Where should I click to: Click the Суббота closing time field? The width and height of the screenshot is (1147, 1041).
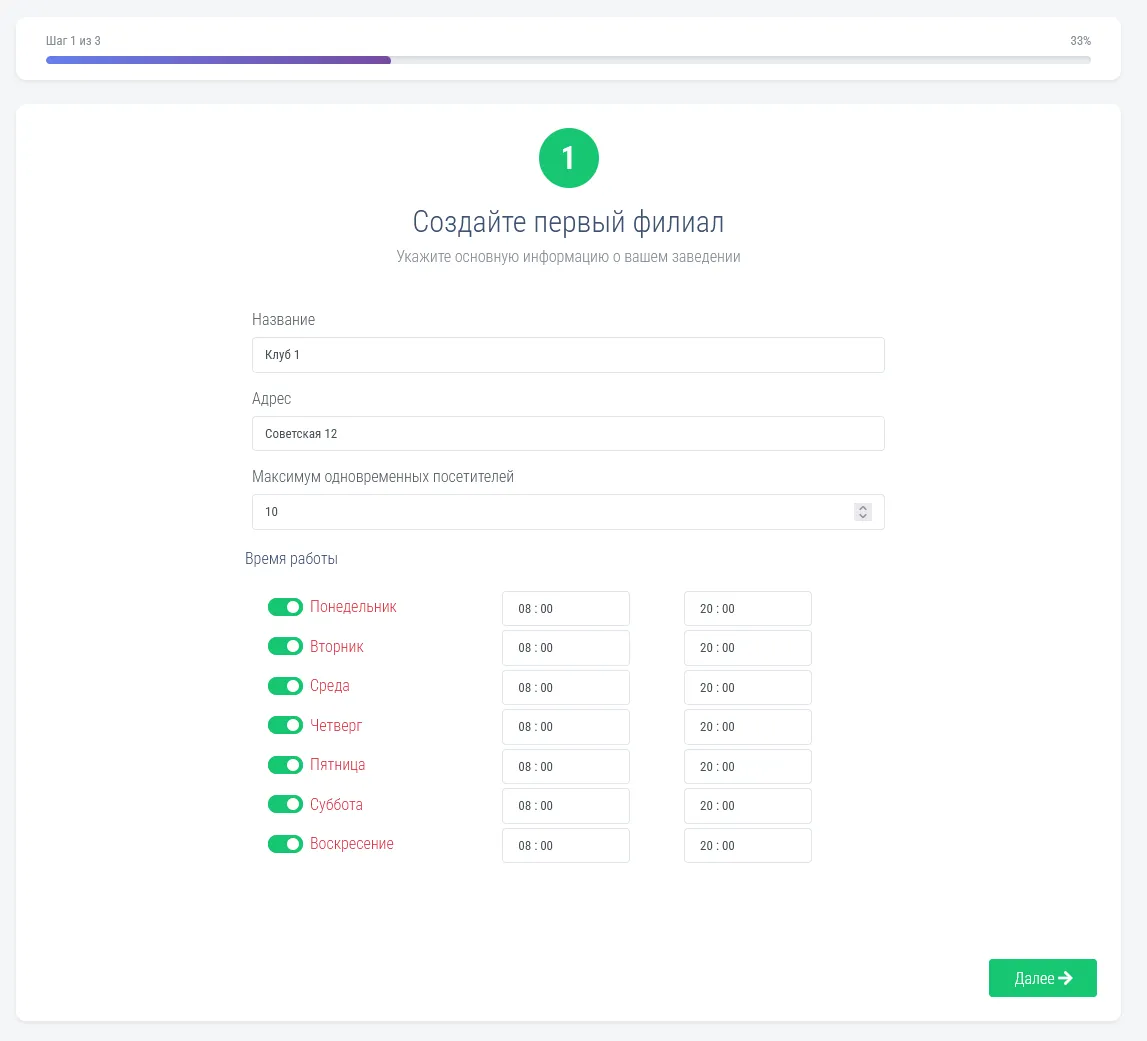[x=747, y=806]
